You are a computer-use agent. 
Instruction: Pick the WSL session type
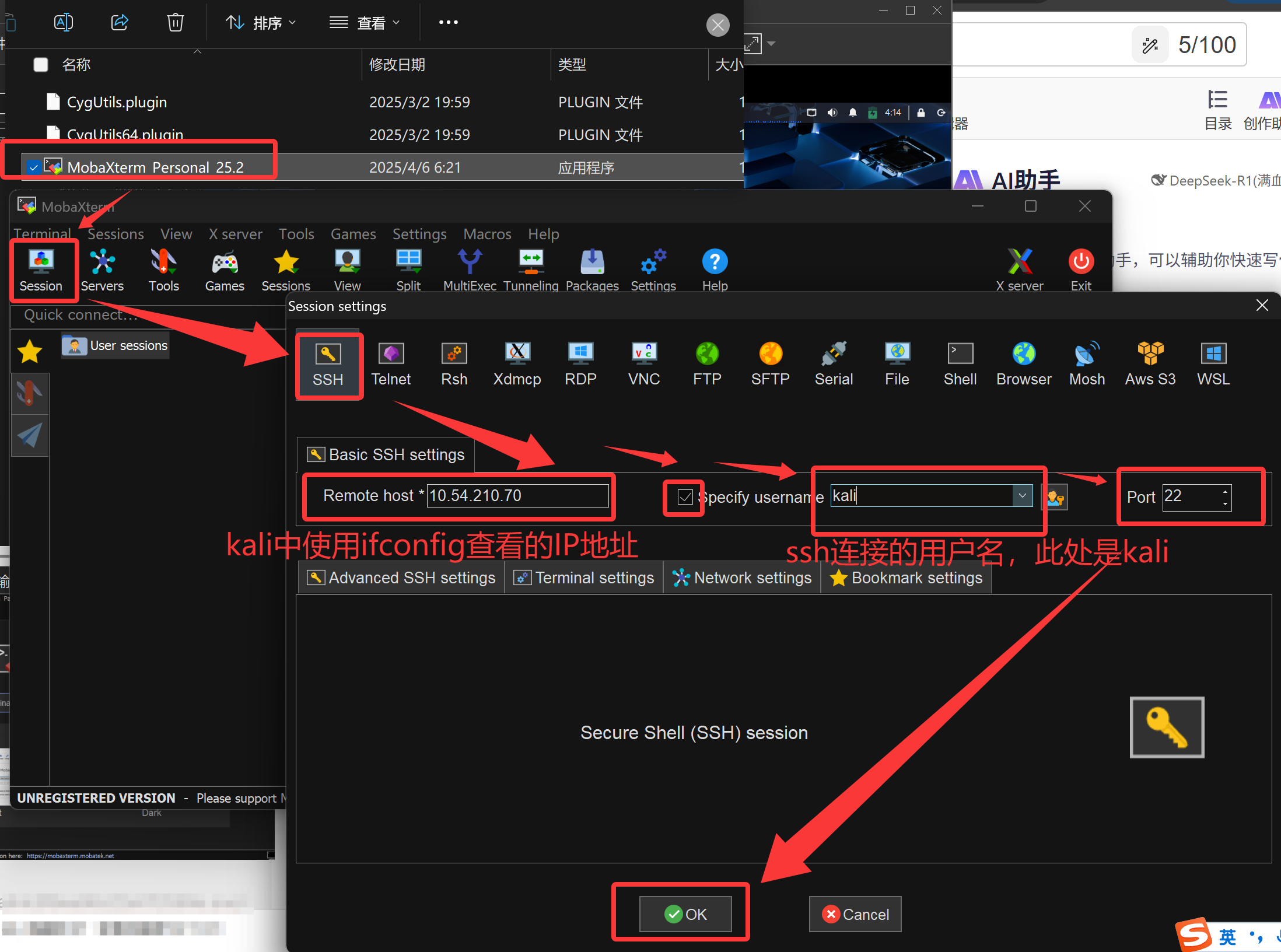(1213, 365)
